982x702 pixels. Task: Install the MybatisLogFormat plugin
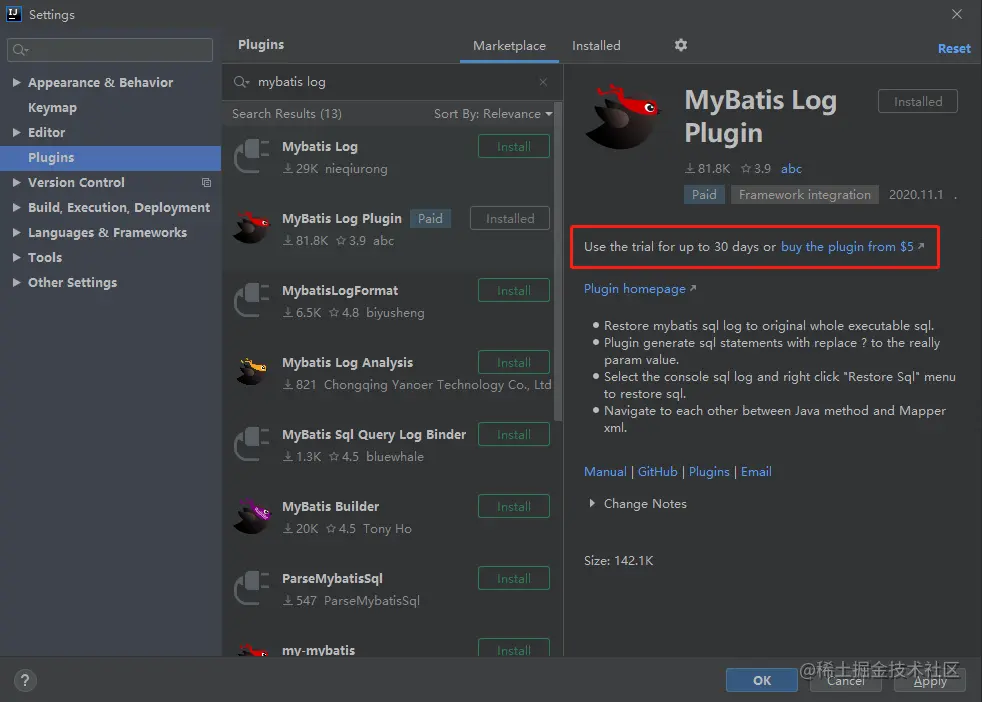[514, 291]
